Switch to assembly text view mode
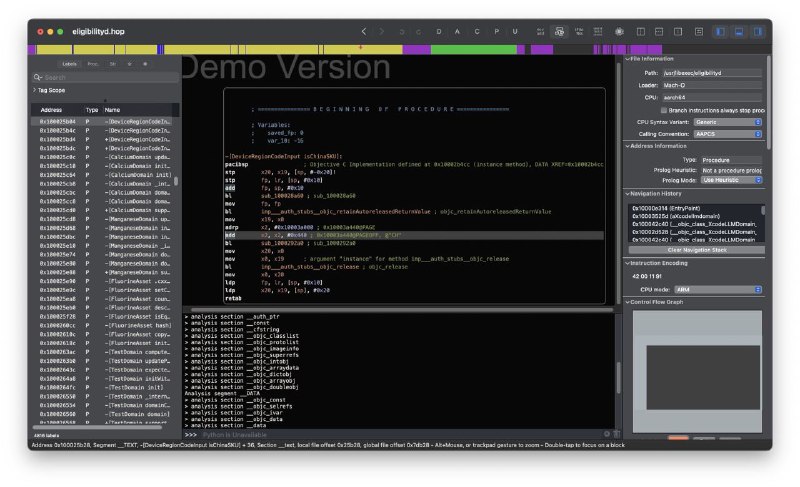Viewport: 800px width, 487px height. (540, 32)
